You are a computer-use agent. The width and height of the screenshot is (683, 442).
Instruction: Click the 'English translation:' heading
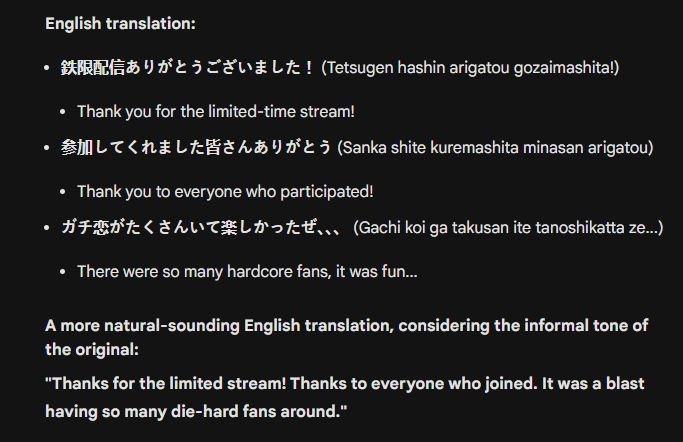click(x=120, y=24)
